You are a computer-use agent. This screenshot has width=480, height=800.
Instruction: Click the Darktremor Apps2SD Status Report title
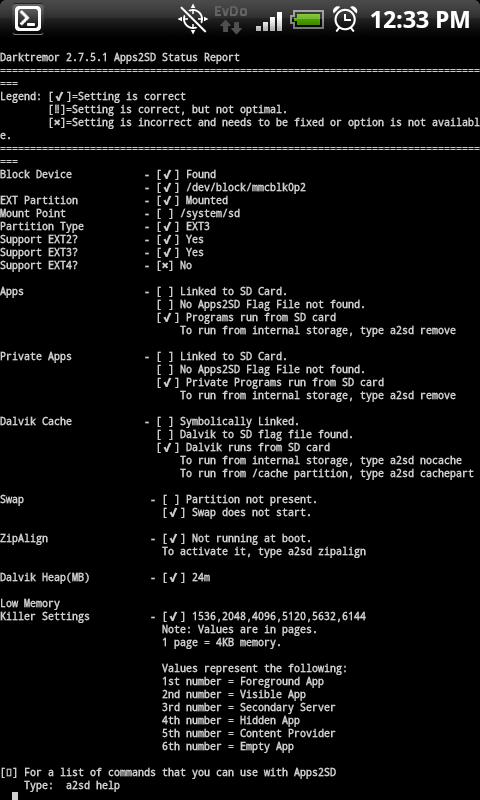coord(120,58)
